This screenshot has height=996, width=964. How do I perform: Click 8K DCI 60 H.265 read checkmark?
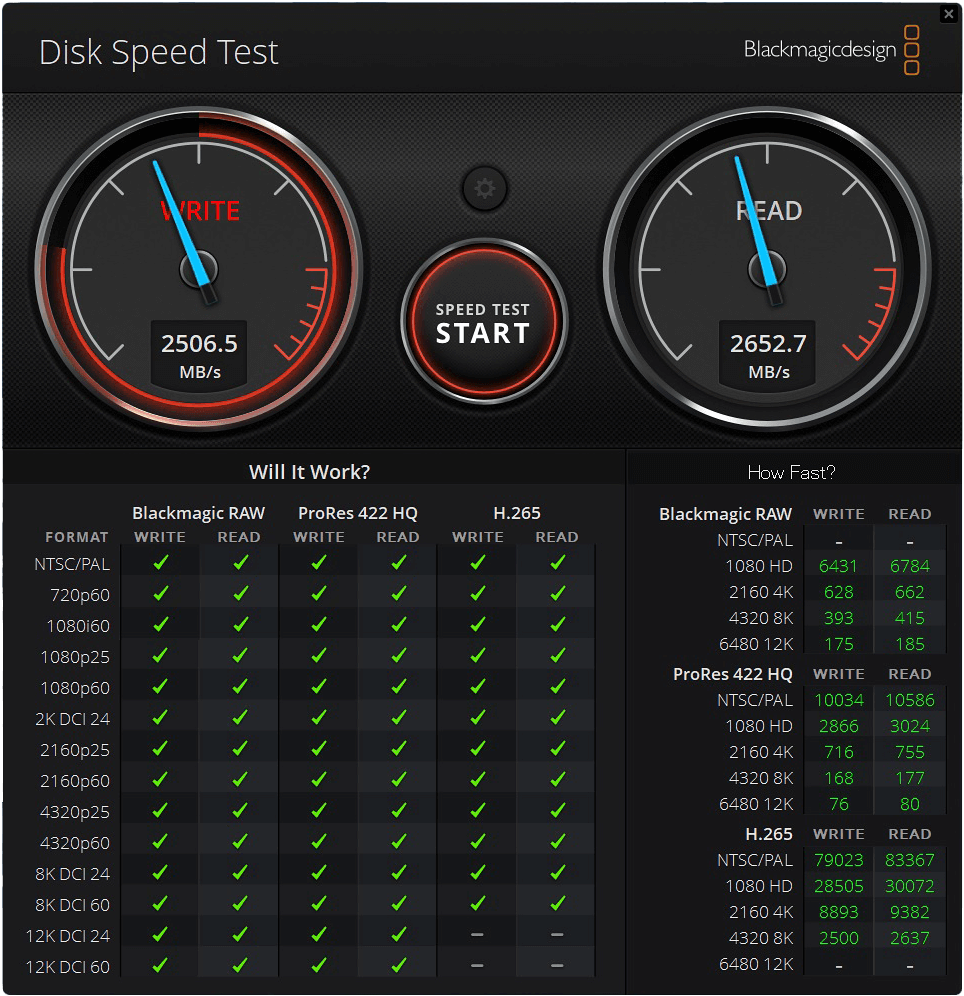pyautogui.click(x=558, y=903)
